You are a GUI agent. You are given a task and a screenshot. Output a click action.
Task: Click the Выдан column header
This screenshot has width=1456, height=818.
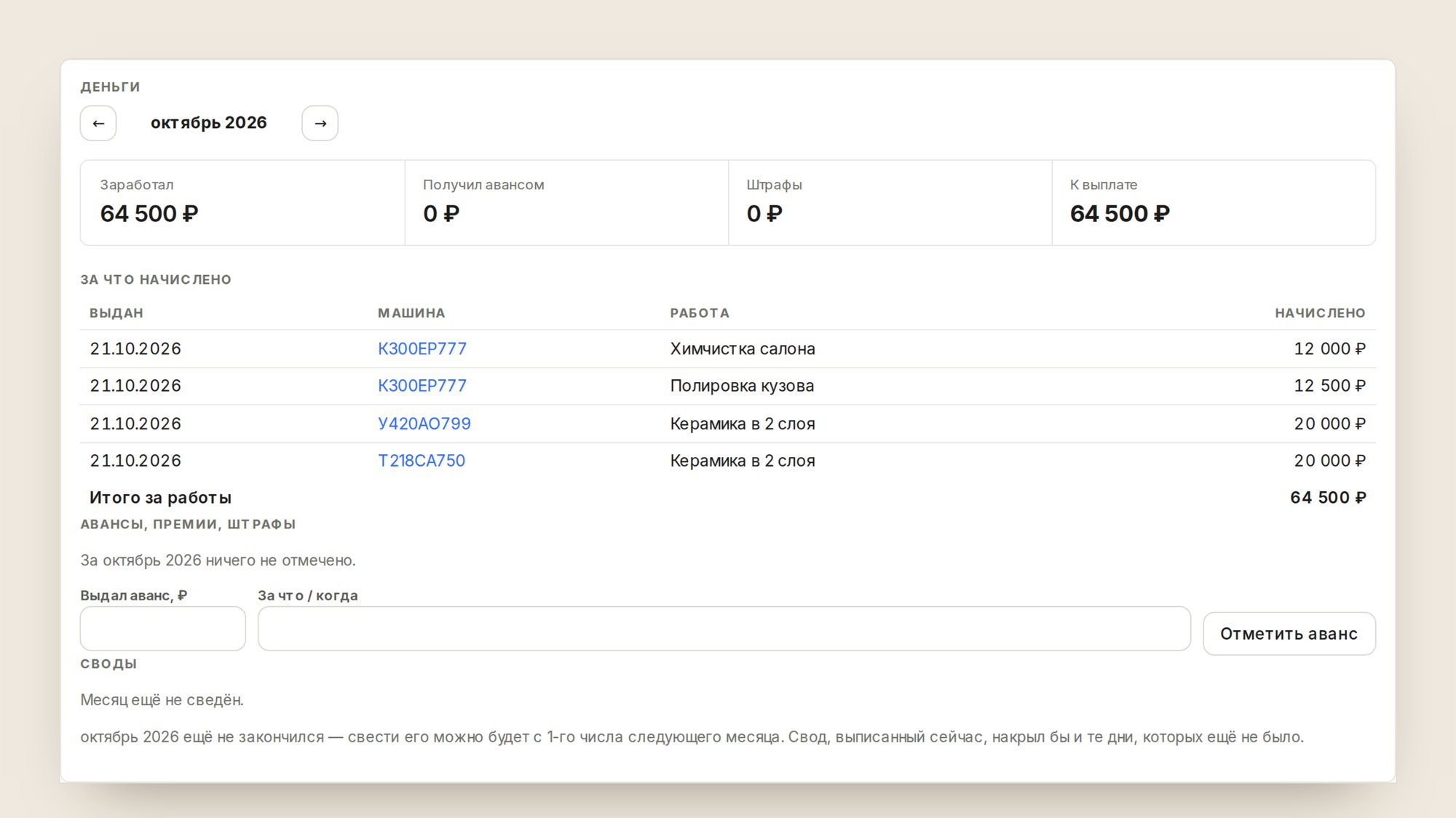point(116,313)
